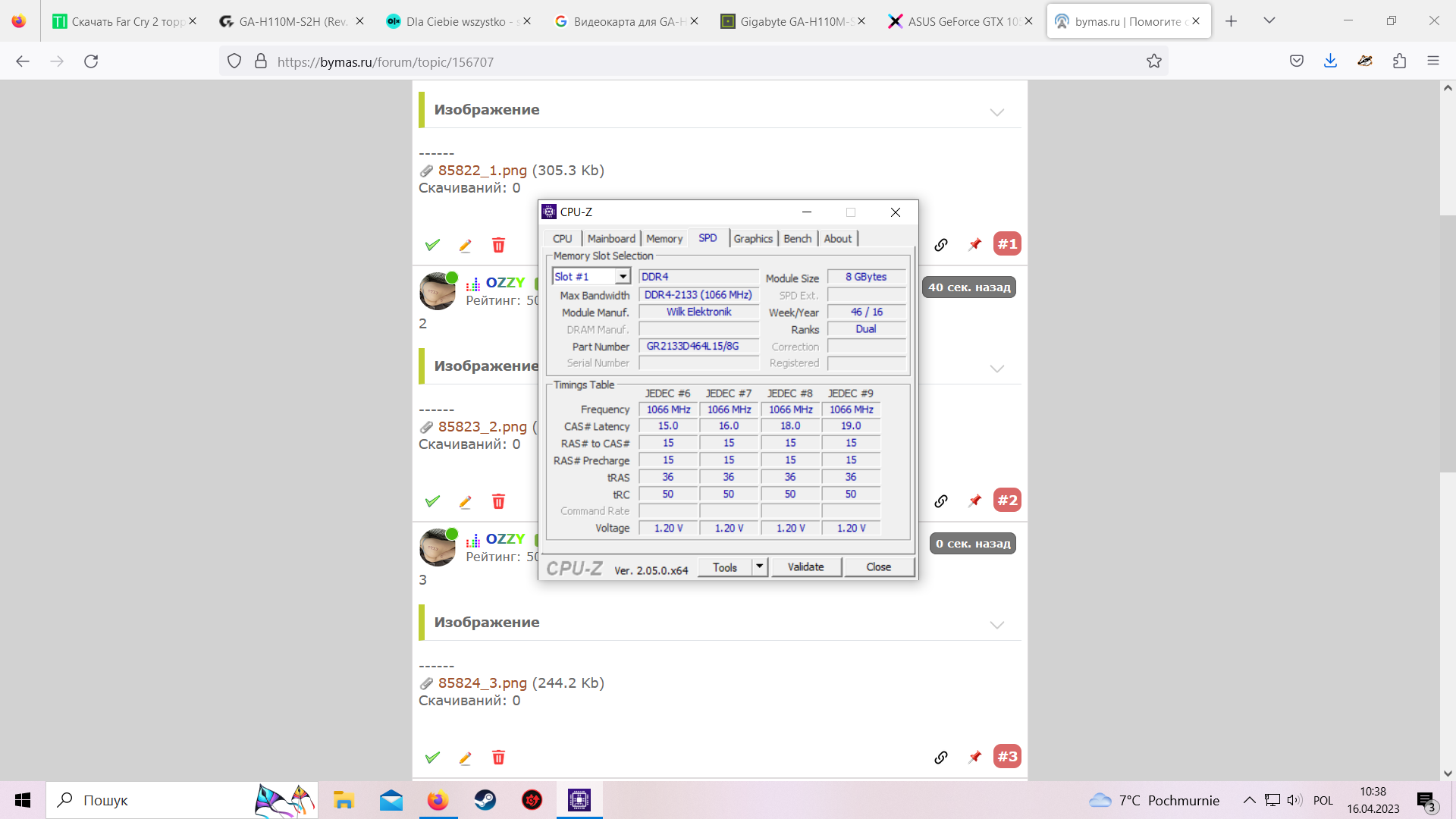Copy the link icon beside the #1 badge
The height and width of the screenshot is (819, 1456).
[941, 244]
